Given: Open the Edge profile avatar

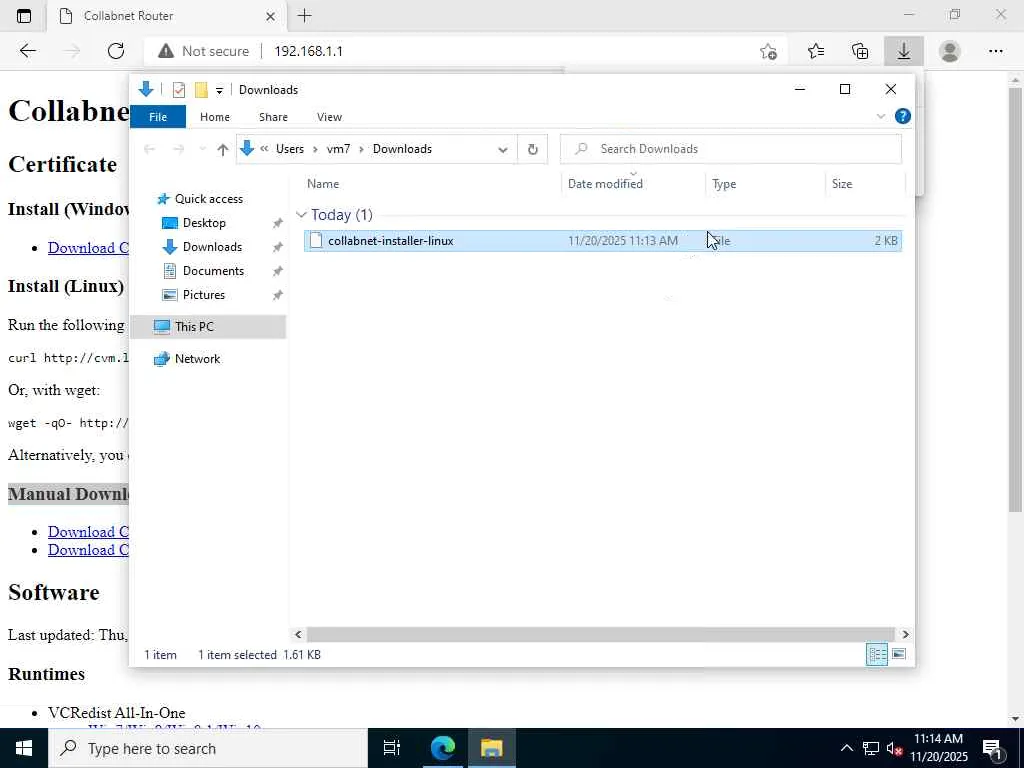Looking at the screenshot, I should [950, 51].
